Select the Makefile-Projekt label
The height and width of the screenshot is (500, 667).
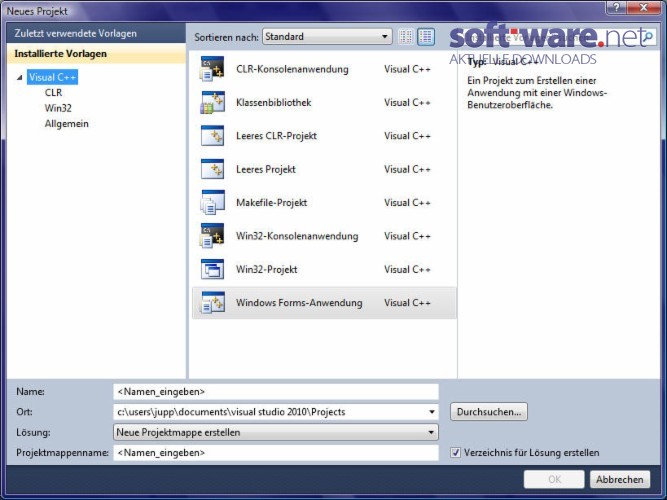(271, 203)
